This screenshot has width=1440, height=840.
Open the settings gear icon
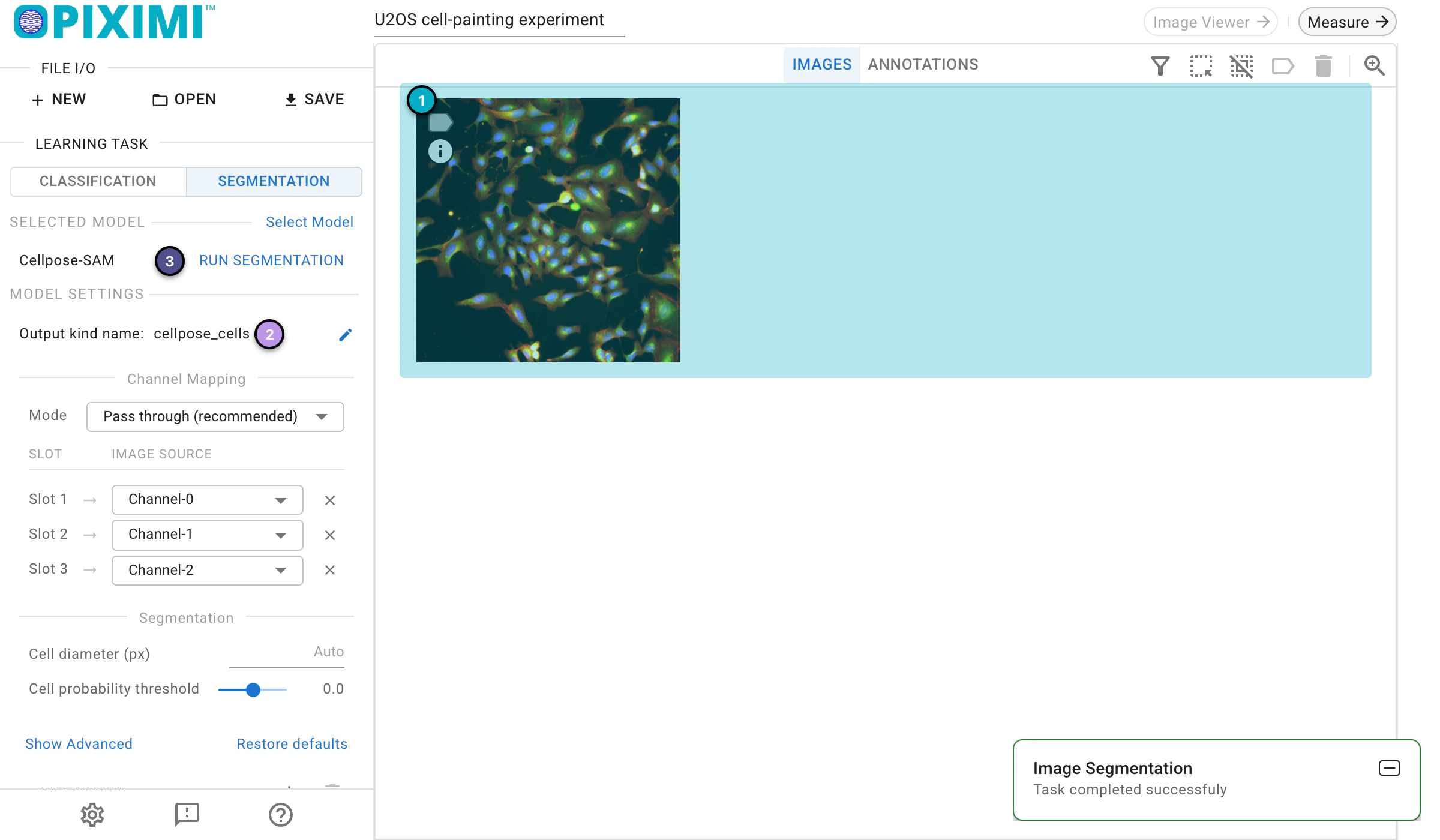92,814
